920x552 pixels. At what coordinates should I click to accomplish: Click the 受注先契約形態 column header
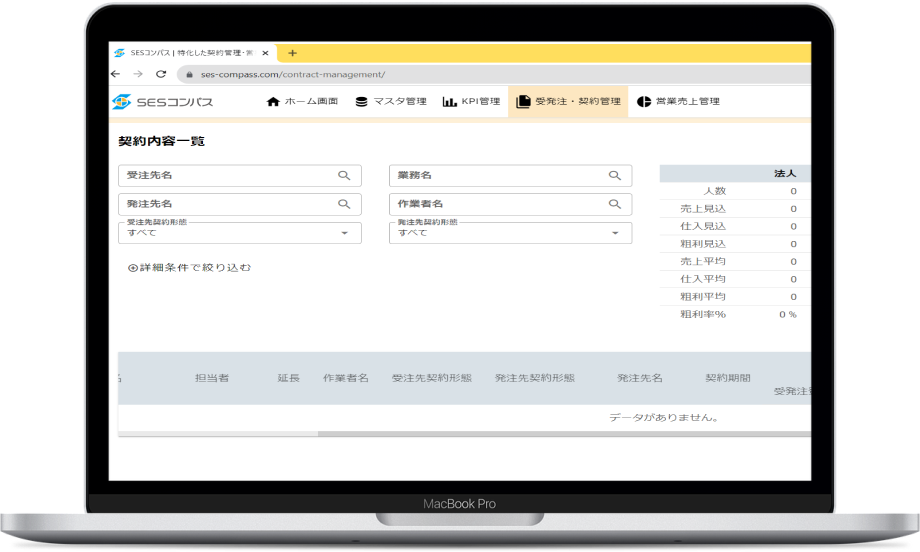tap(432, 378)
